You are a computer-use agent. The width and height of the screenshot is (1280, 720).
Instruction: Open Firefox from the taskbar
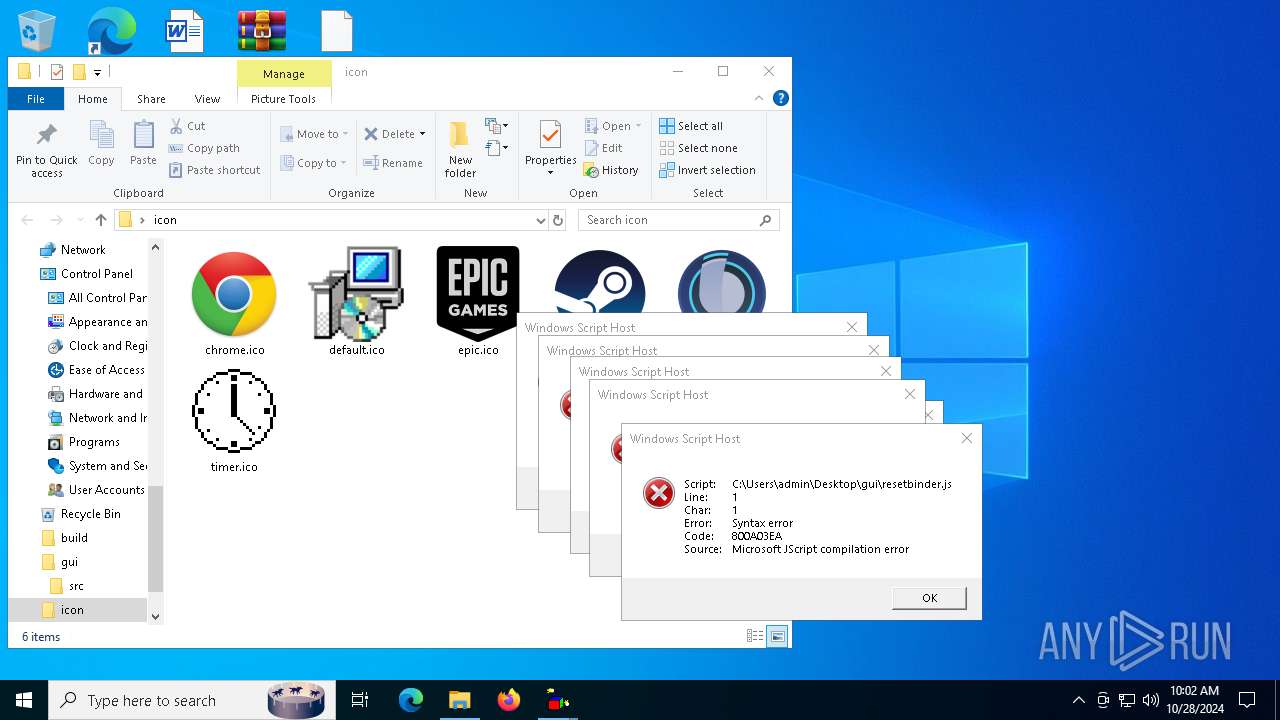(509, 700)
